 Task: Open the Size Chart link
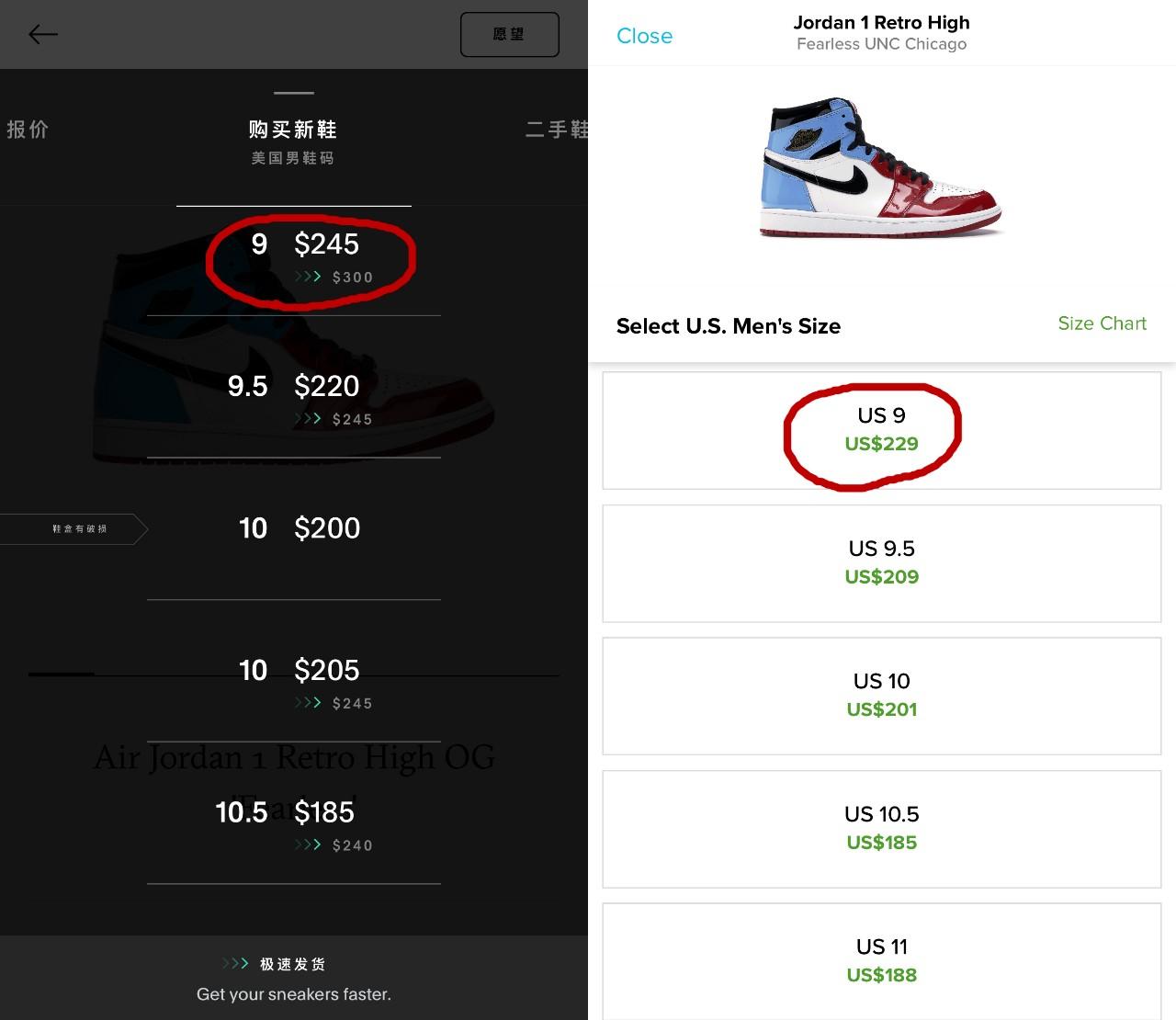coord(1102,323)
